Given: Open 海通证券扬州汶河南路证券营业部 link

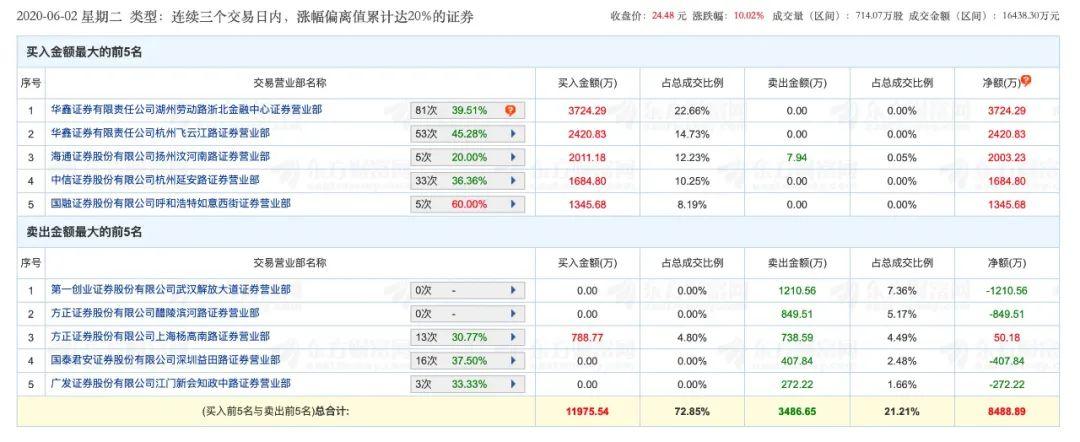Looking at the screenshot, I should click(x=160, y=156).
